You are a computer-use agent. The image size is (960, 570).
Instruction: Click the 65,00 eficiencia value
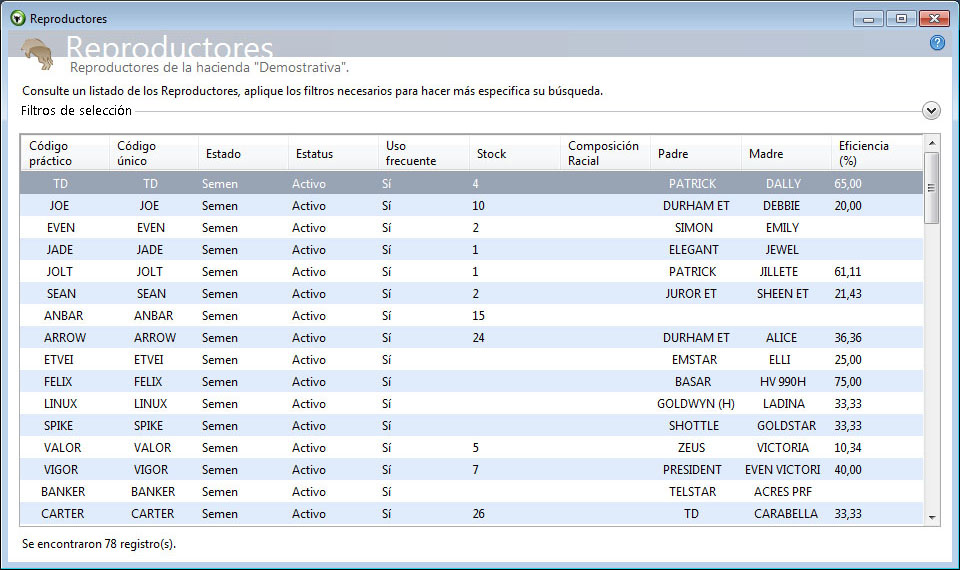coord(848,184)
